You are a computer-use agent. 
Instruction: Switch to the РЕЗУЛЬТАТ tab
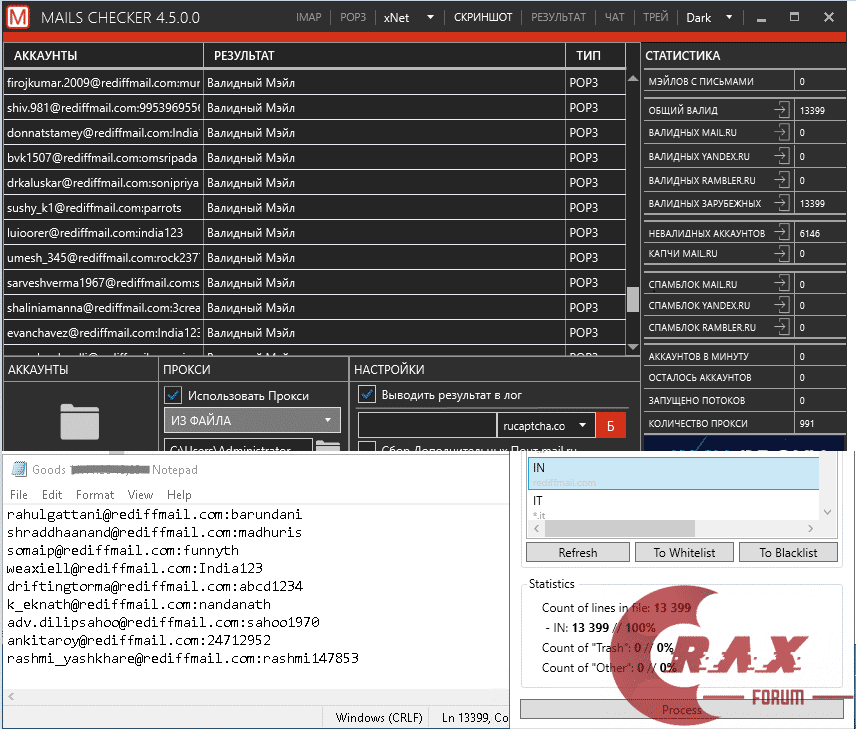point(558,18)
